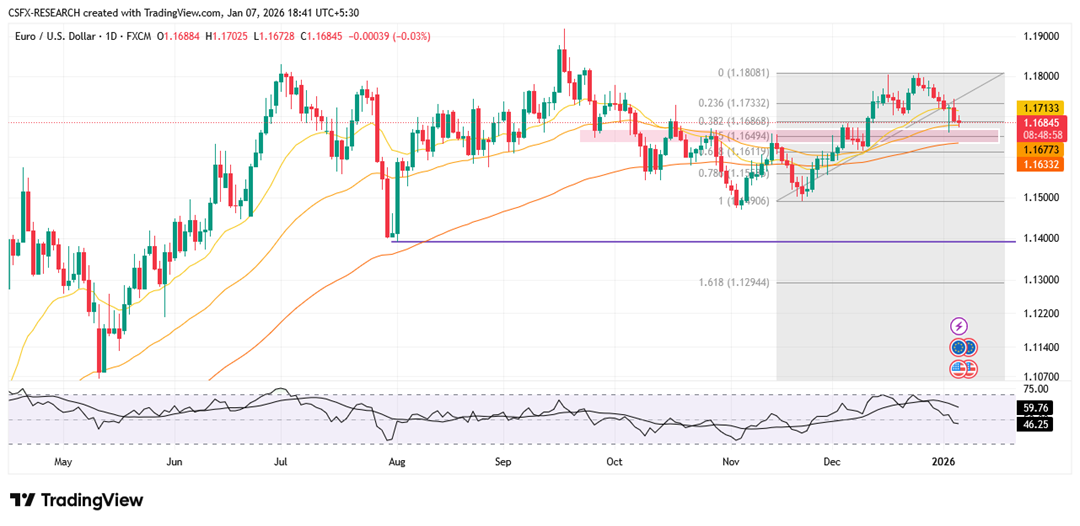This screenshot has width=1080, height=526.
Task: Click the Aug label on time axis
Action: click(x=396, y=462)
